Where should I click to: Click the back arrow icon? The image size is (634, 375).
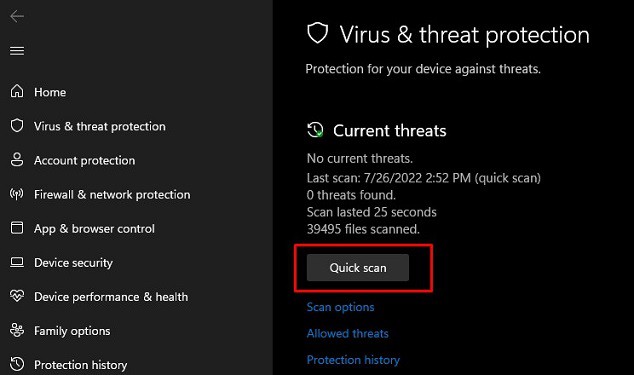point(17,16)
